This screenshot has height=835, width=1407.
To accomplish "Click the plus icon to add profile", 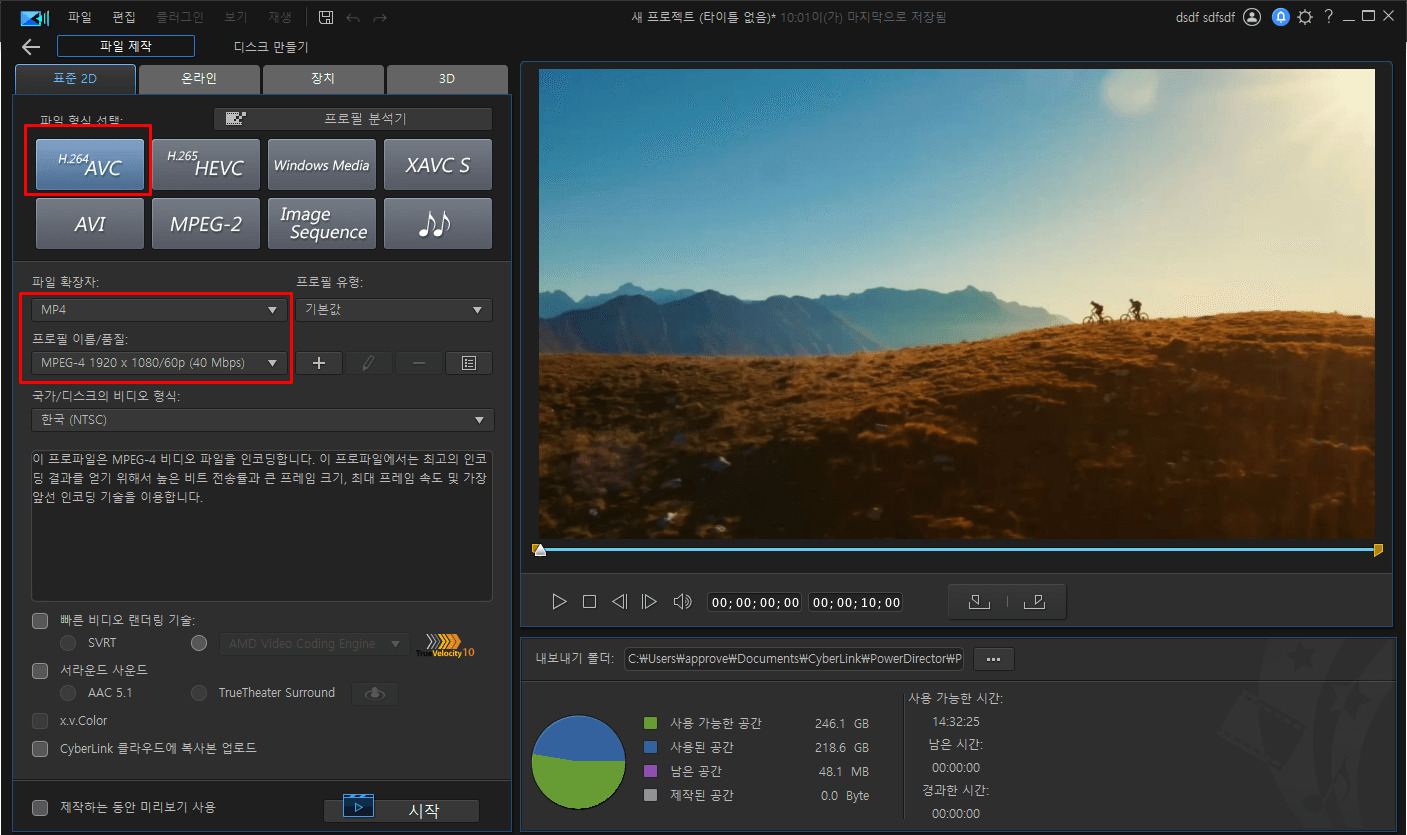I will 319,363.
